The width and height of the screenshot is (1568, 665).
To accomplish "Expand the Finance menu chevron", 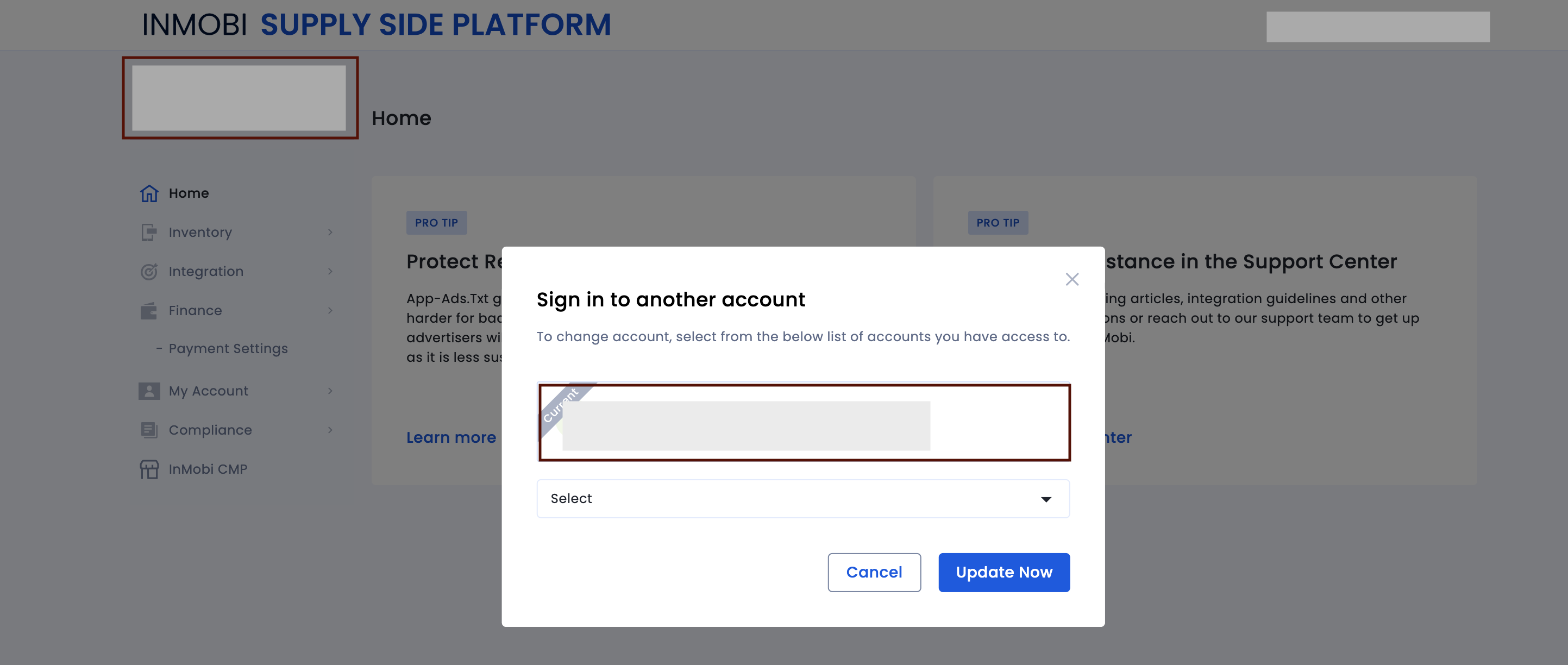I will coord(330,311).
